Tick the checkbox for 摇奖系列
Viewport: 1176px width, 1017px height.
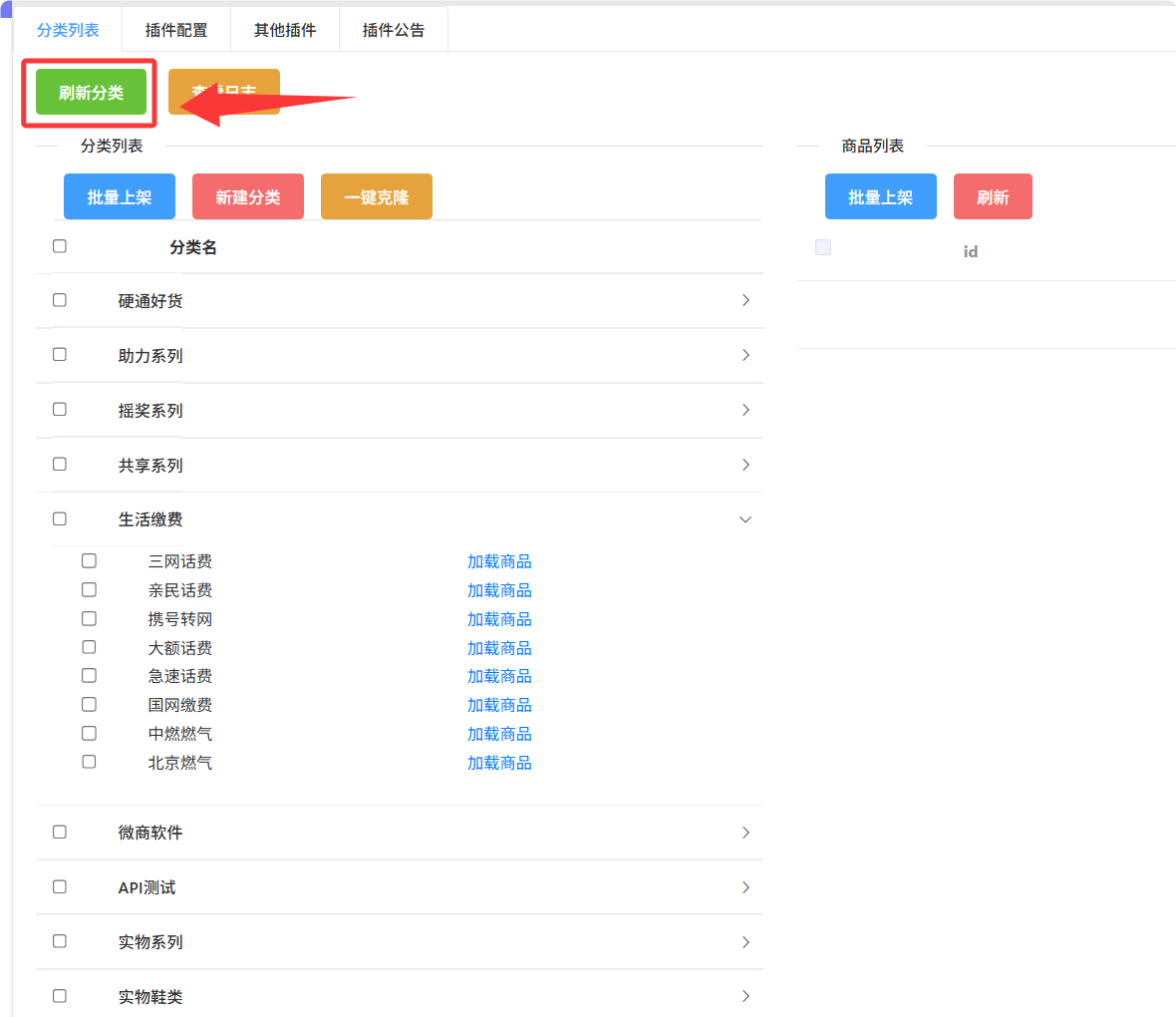[60, 410]
